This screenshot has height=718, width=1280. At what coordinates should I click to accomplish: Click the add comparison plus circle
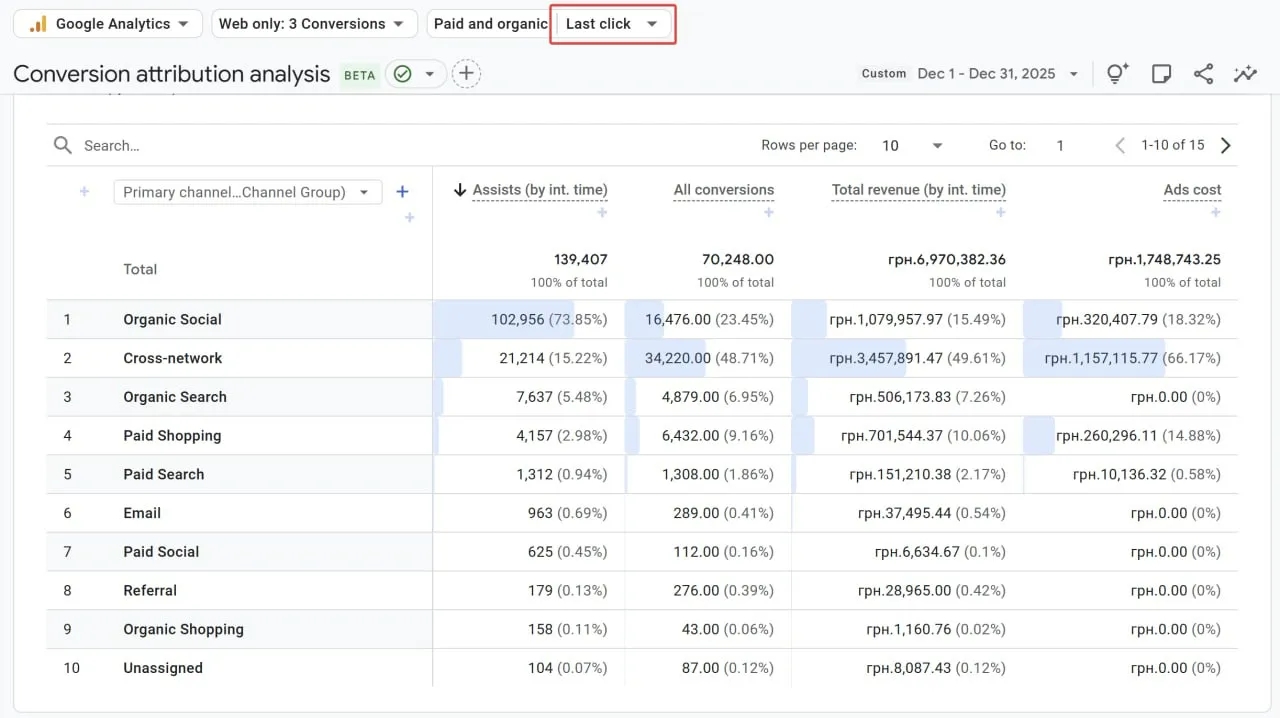[x=466, y=74]
